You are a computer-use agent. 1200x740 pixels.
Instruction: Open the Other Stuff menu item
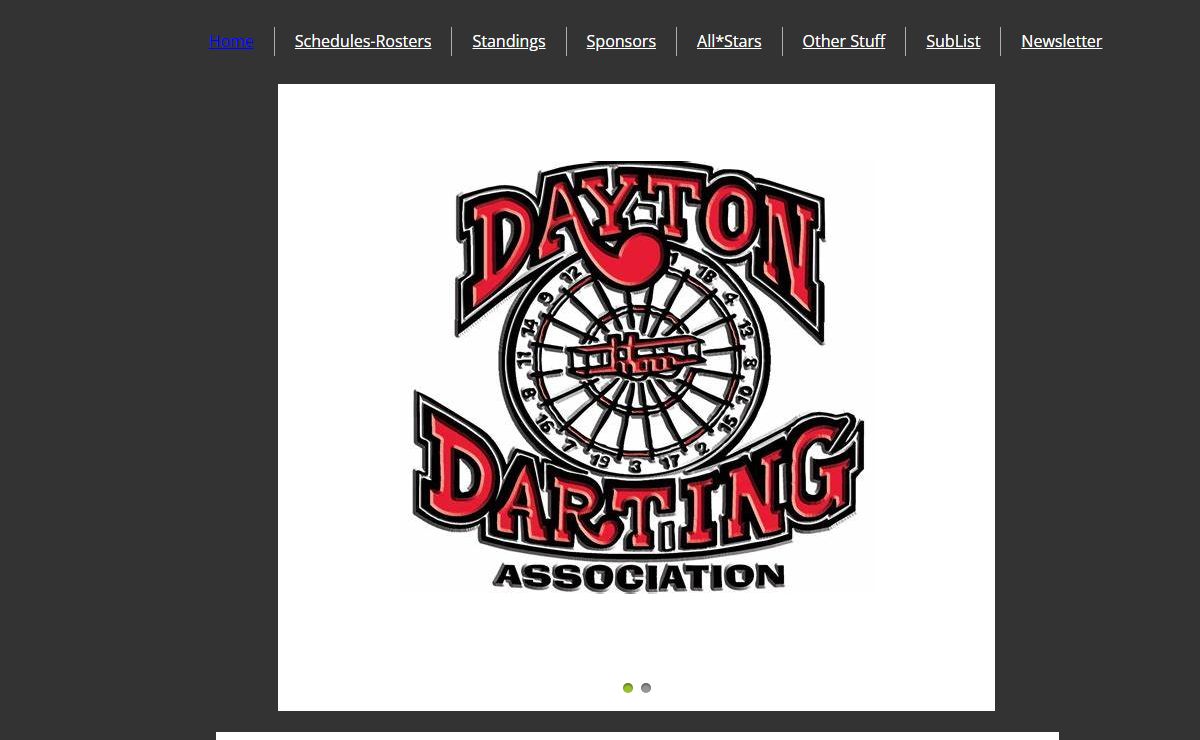(844, 41)
